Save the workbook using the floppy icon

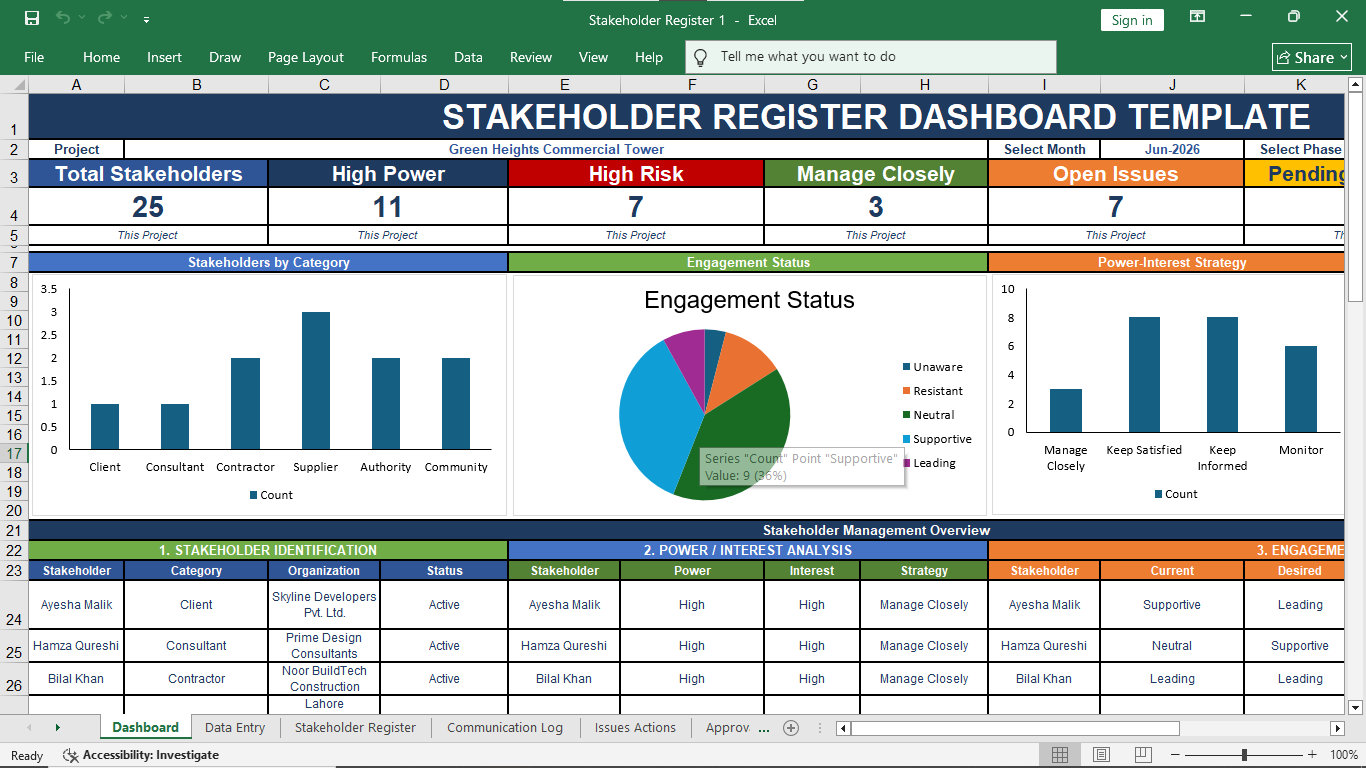pos(32,19)
